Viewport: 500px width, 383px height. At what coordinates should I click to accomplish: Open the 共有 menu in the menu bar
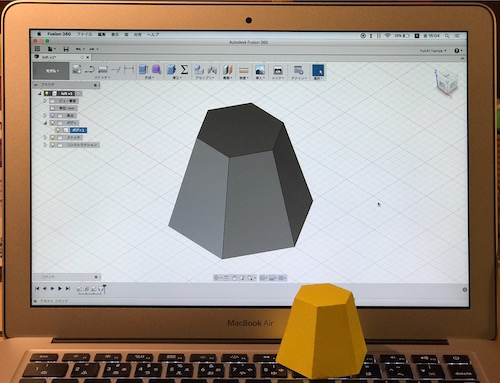(x=138, y=34)
